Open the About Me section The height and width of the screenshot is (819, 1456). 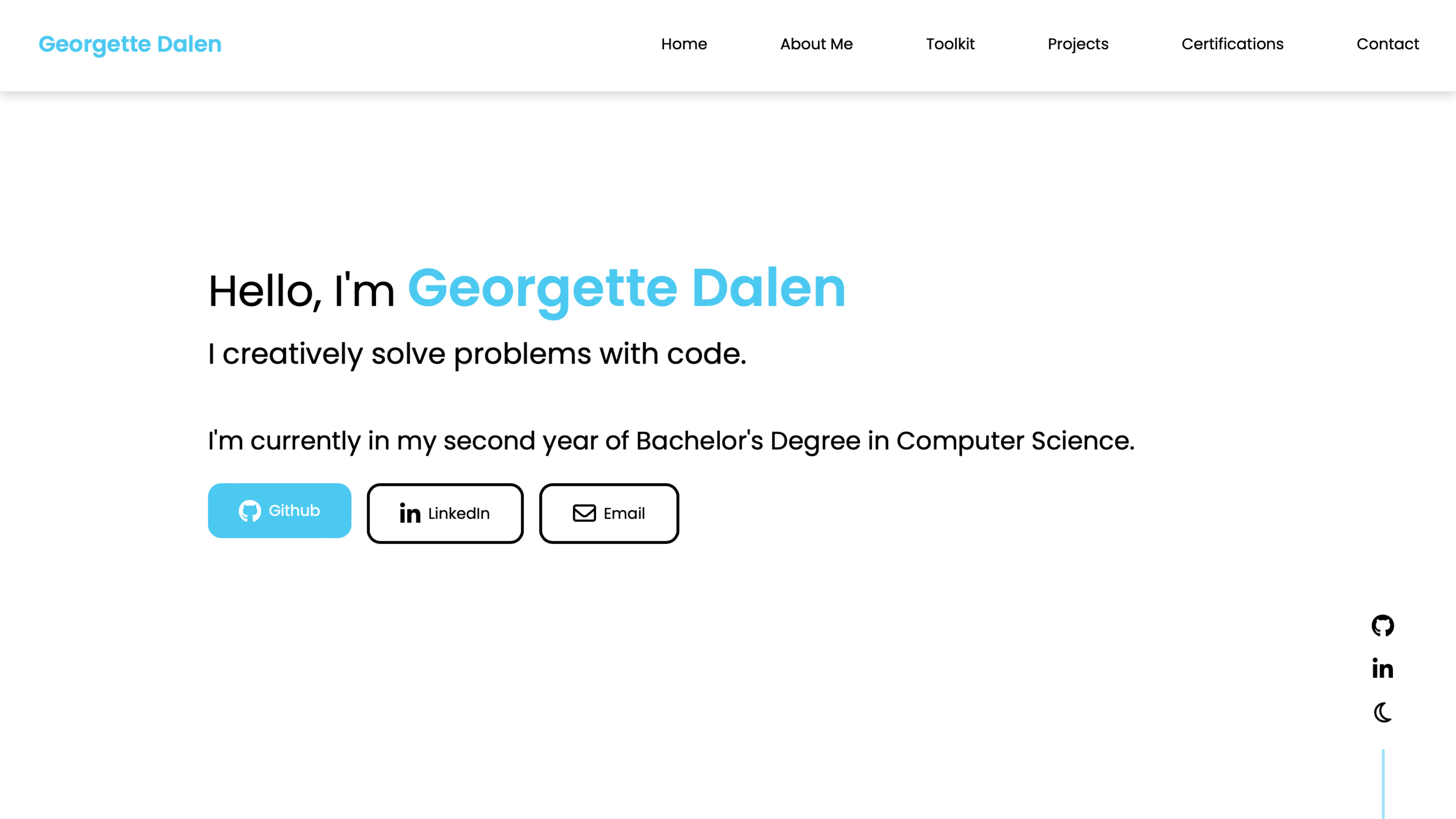coord(816,44)
